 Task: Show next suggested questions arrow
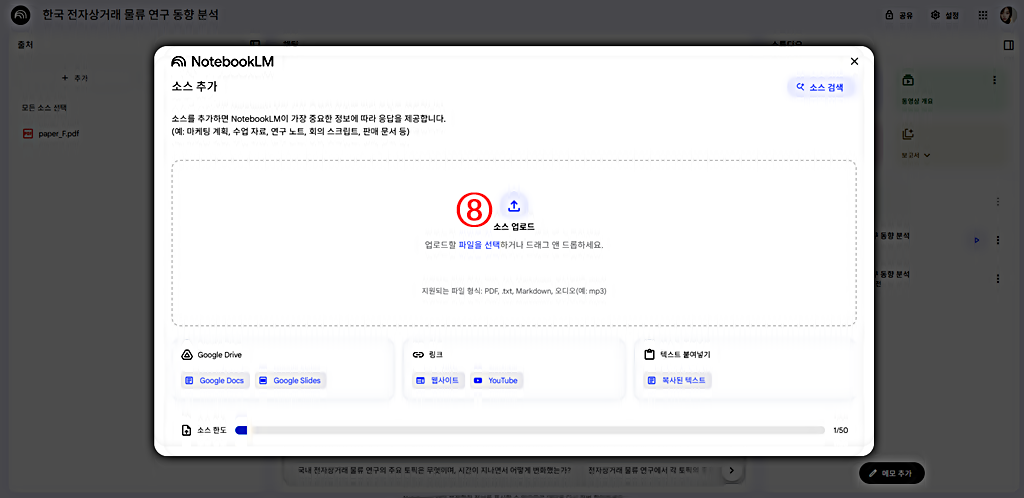pyautogui.click(x=731, y=470)
